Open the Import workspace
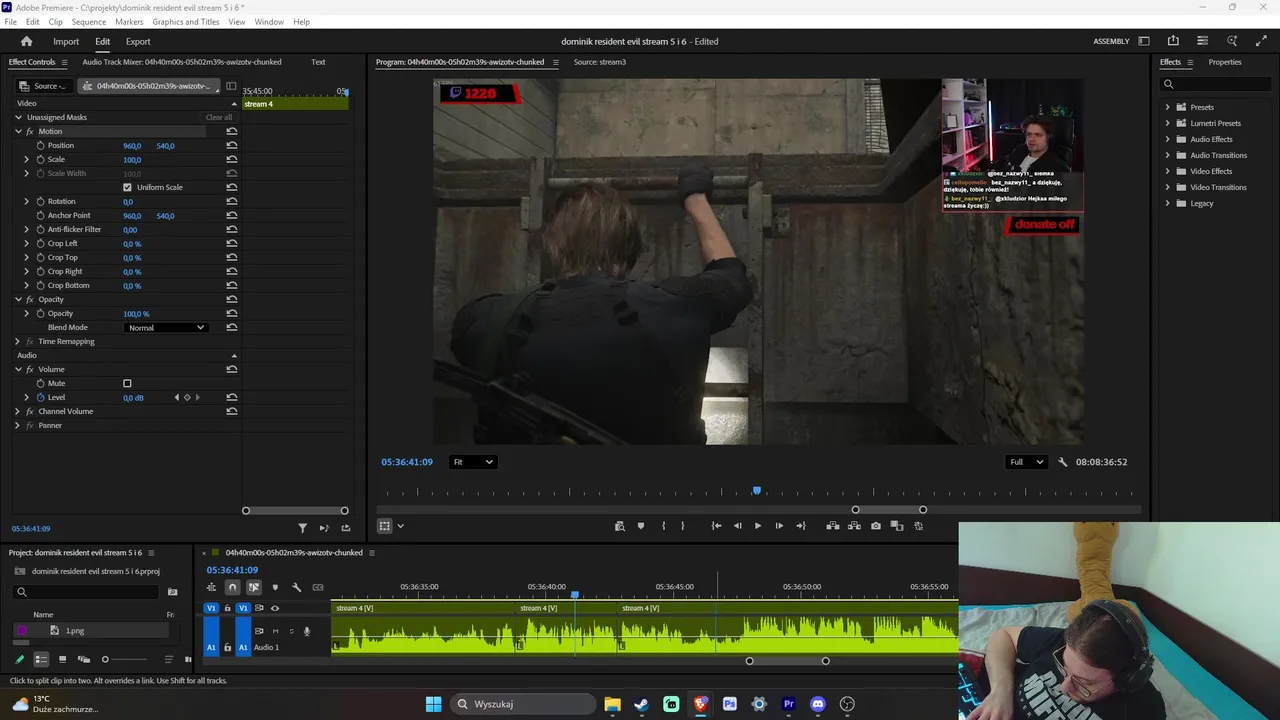This screenshot has height=720, width=1280. click(66, 42)
